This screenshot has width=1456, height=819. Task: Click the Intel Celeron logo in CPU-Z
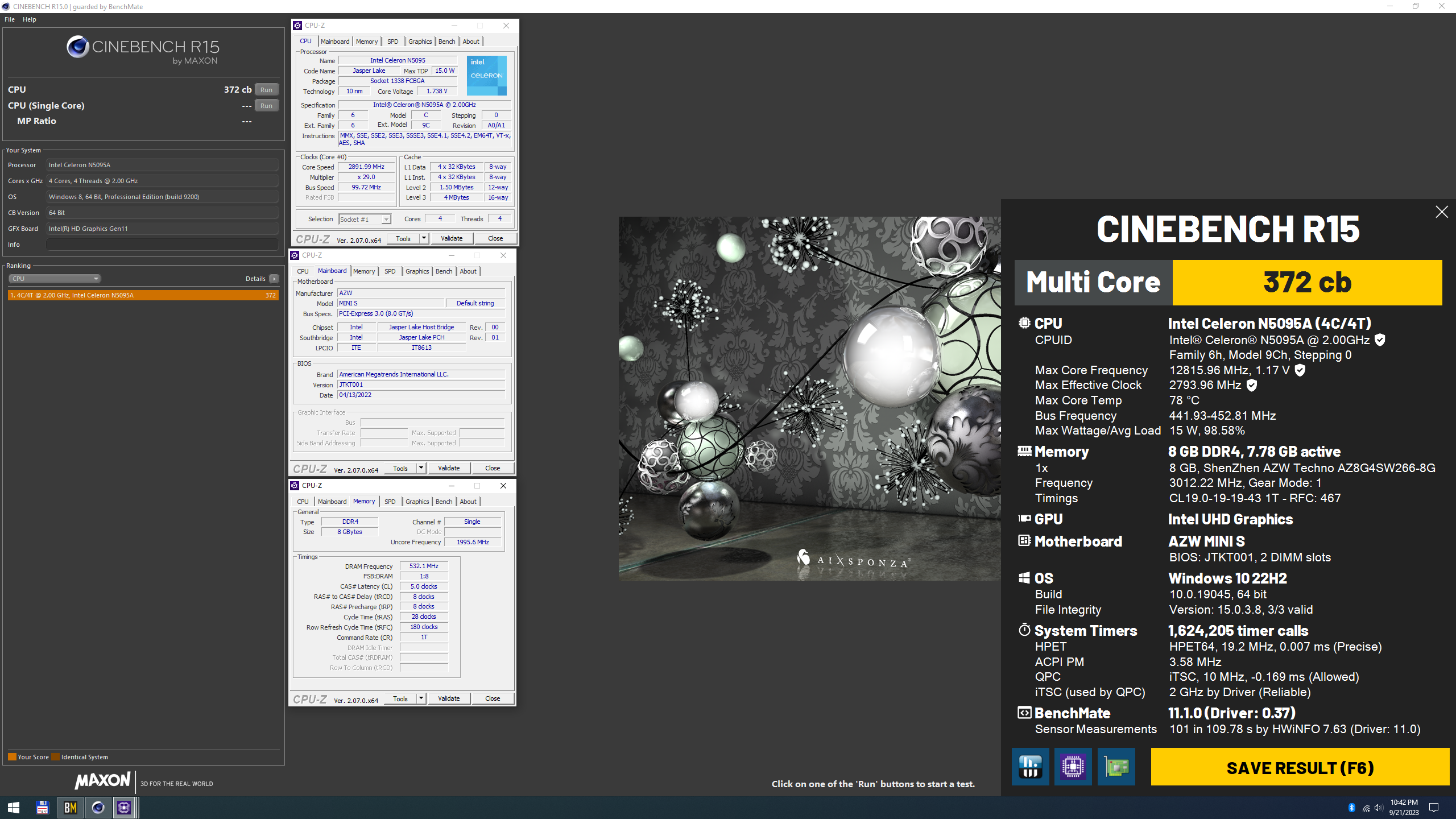486,75
